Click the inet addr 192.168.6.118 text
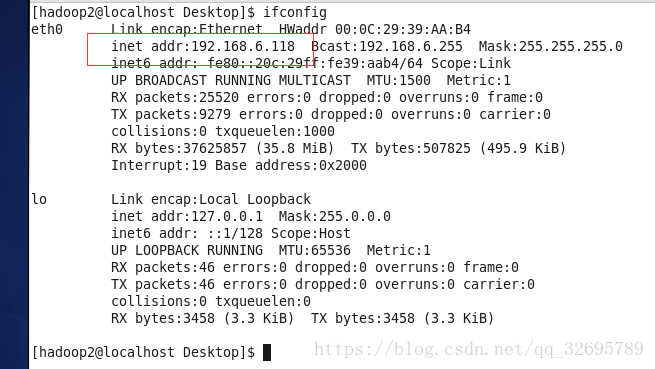655x369 pixels. [x=203, y=46]
